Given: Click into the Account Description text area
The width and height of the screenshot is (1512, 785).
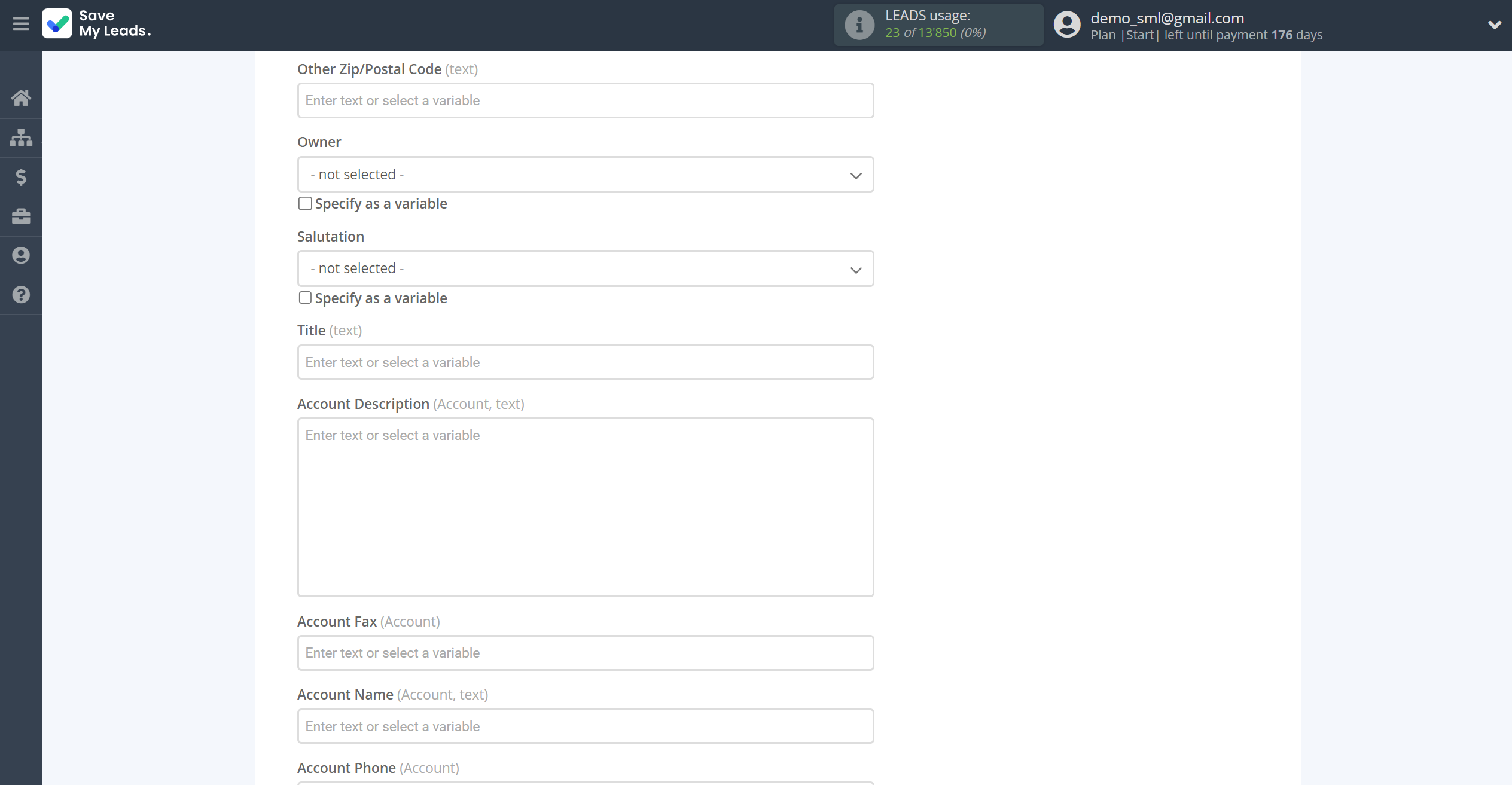Looking at the screenshot, I should (586, 507).
